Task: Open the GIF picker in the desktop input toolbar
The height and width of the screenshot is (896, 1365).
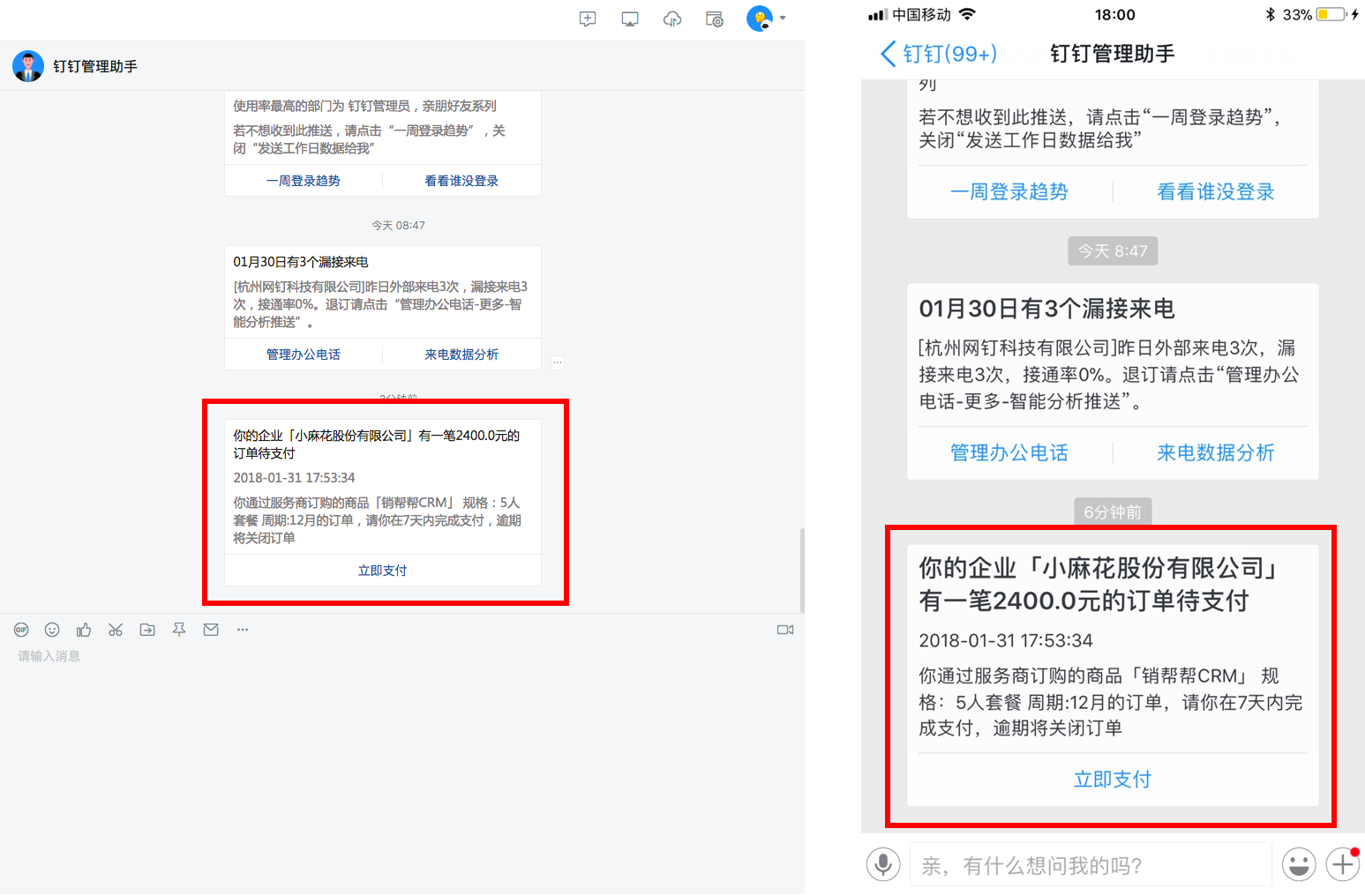Action: pos(21,630)
